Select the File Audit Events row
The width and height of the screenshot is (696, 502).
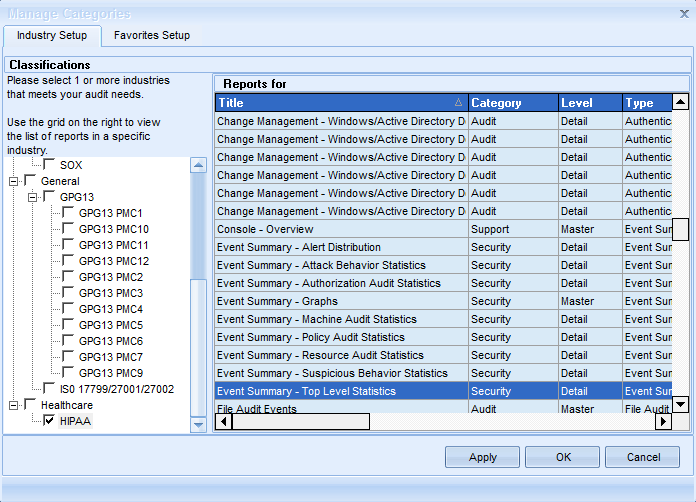tap(443, 407)
